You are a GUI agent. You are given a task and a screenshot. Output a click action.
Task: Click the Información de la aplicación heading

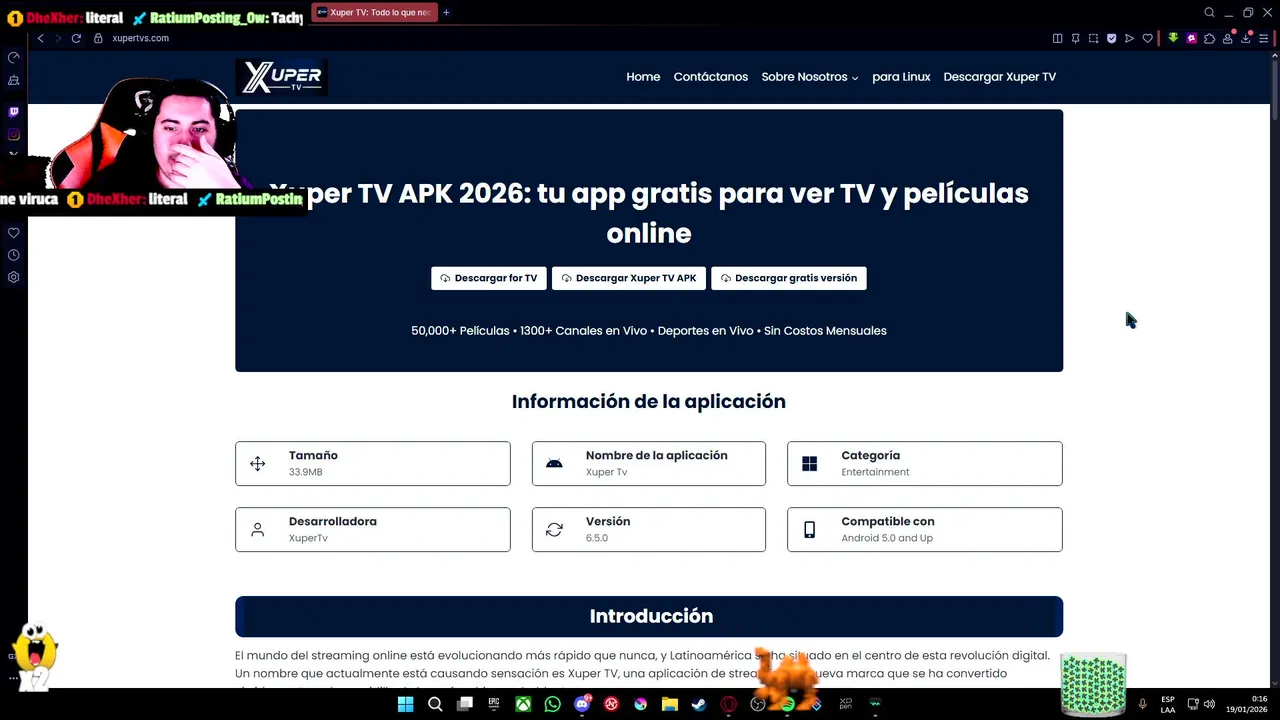pyautogui.click(x=649, y=401)
